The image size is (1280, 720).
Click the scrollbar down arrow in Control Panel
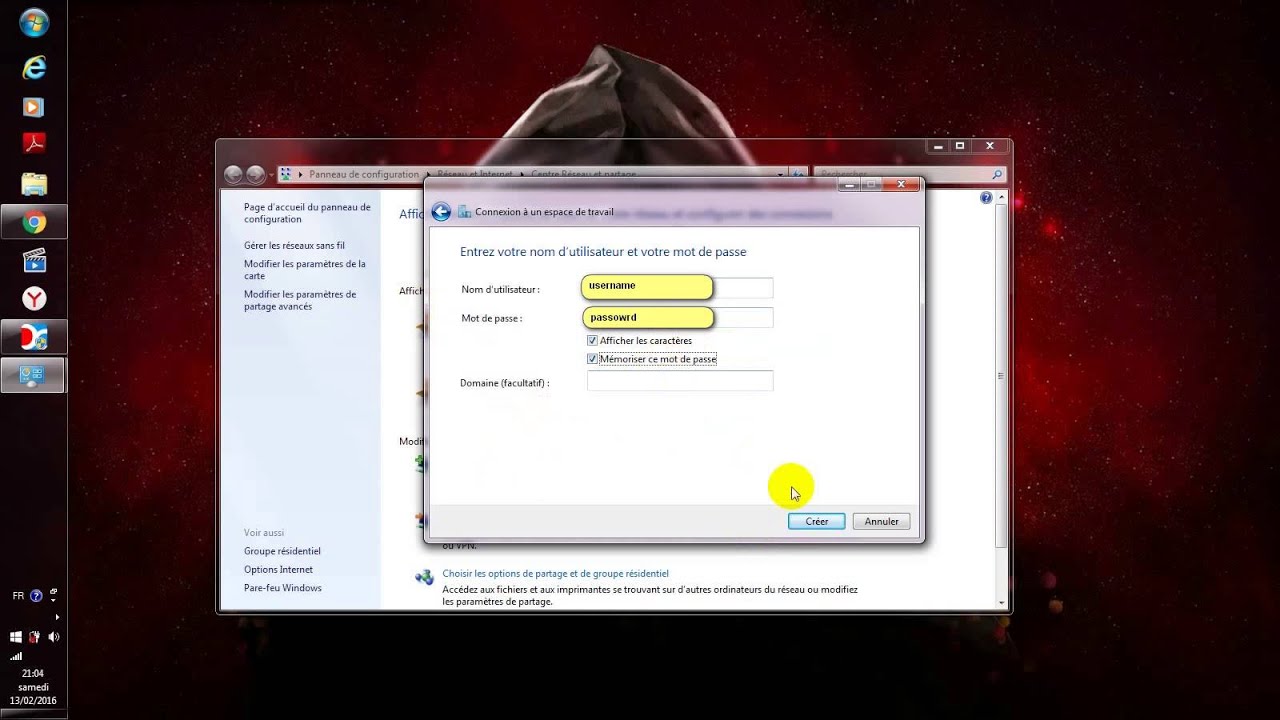point(1001,603)
